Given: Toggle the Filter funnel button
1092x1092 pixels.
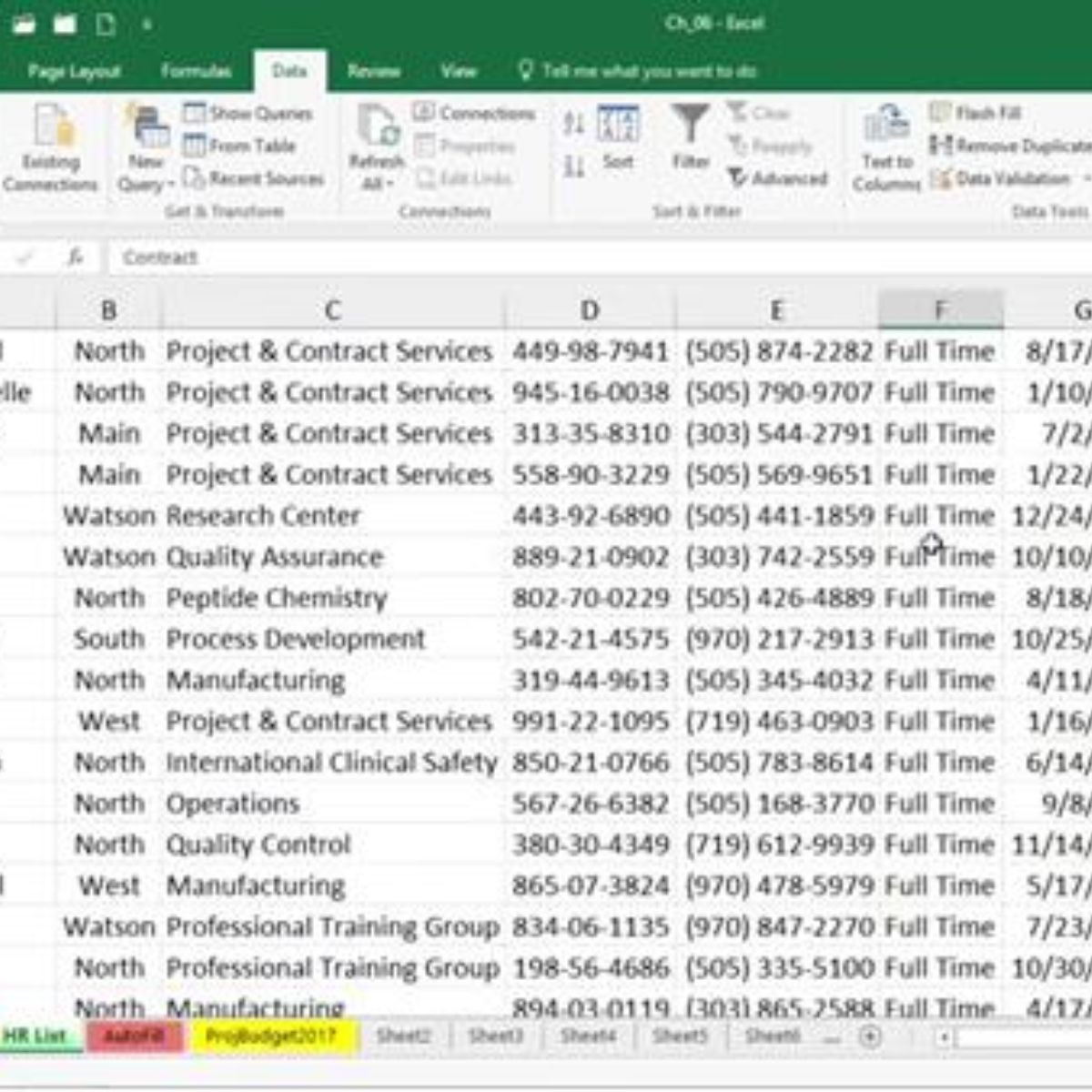Looking at the screenshot, I should coord(691,136).
